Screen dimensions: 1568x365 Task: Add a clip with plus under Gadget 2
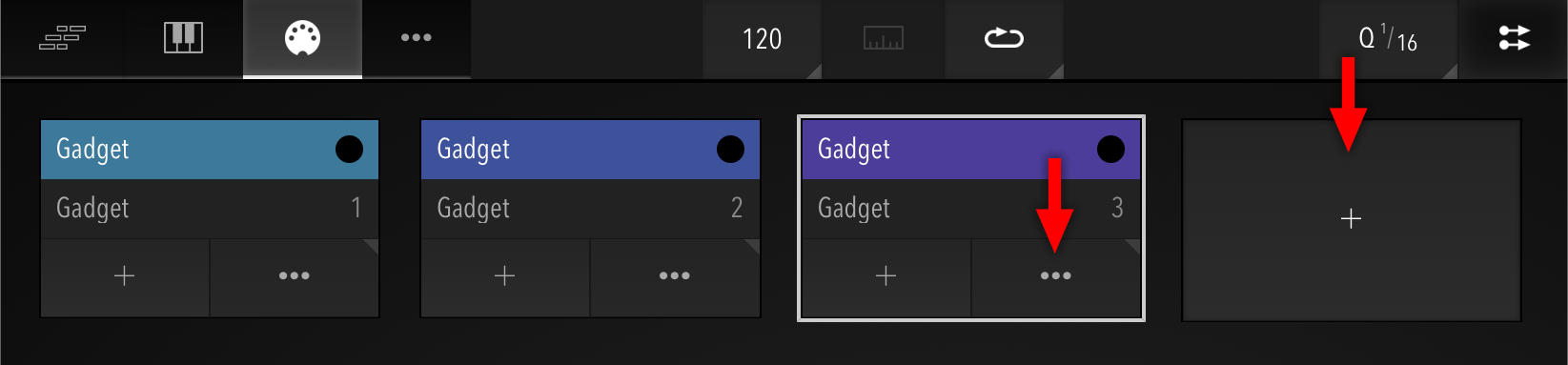504,276
